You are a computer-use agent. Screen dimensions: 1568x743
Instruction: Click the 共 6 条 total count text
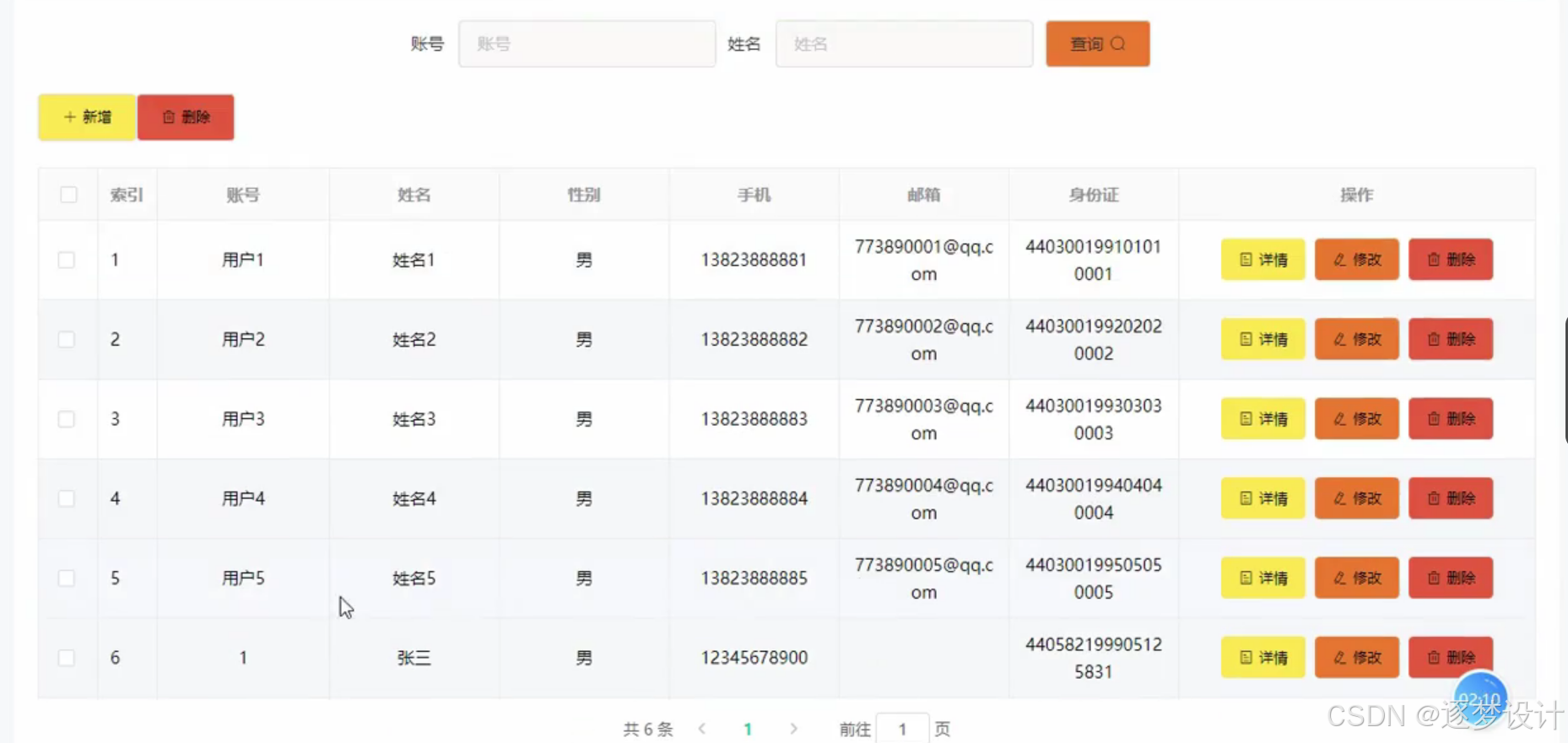[648, 729]
